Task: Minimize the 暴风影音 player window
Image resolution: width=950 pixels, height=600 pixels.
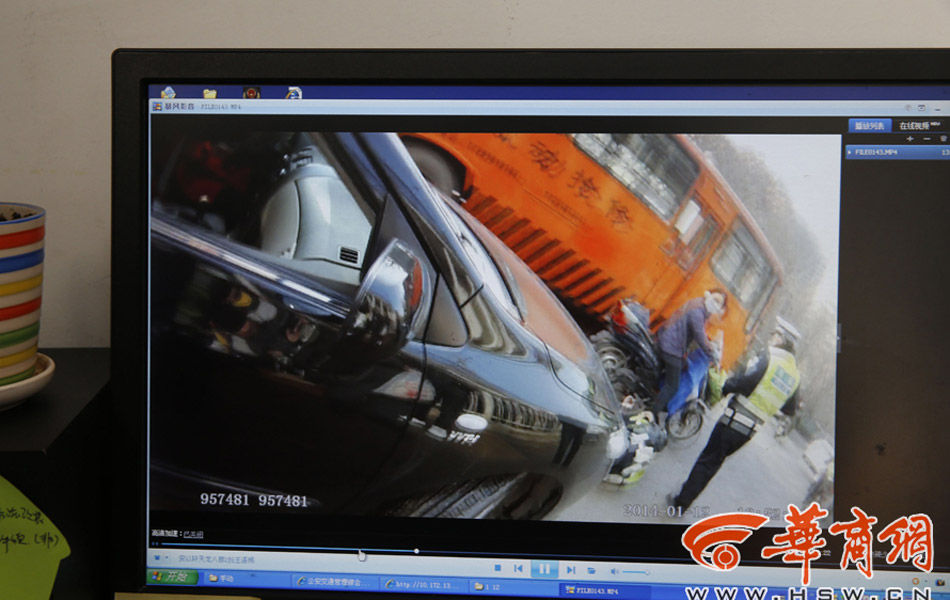Action: click(x=937, y=108)
